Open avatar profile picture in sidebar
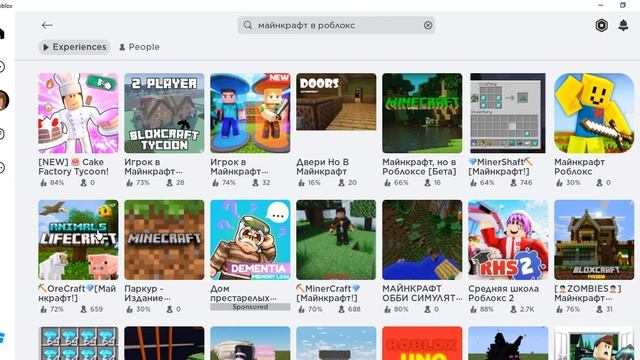 pos(3,100)
